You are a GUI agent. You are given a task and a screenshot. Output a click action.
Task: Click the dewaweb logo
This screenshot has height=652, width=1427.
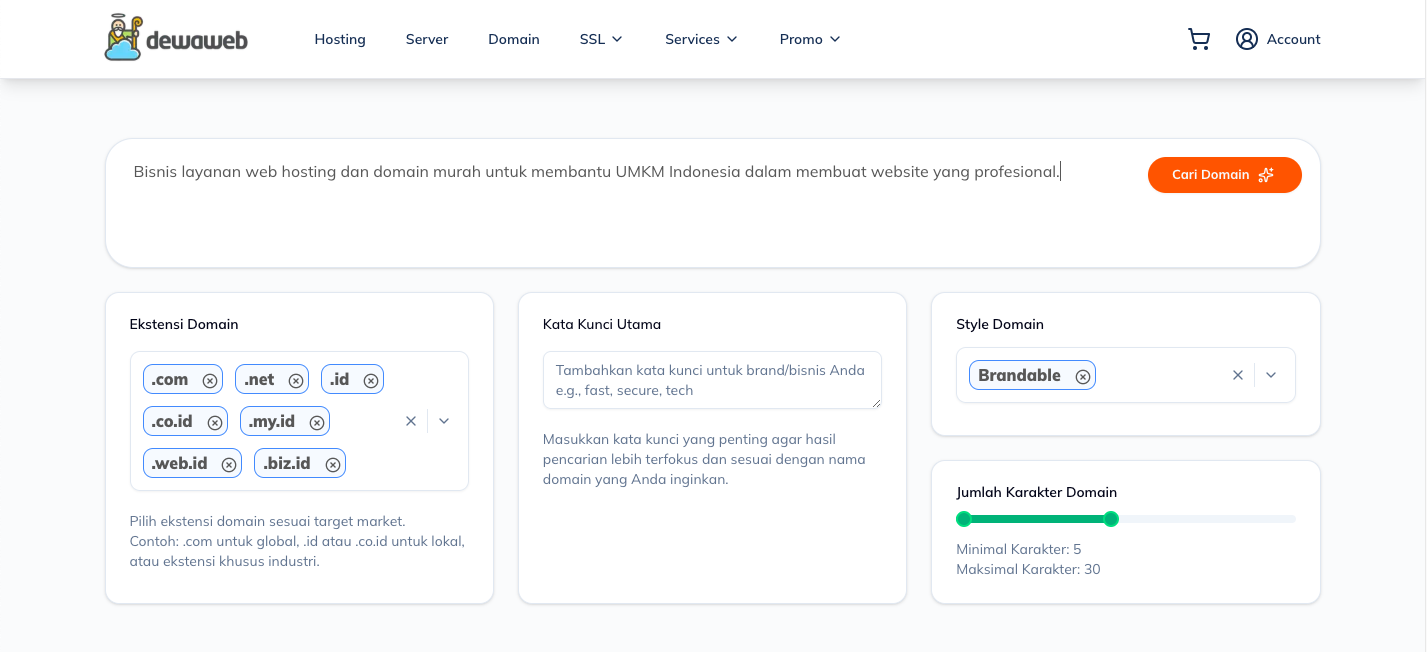click(x=176, y=38)
